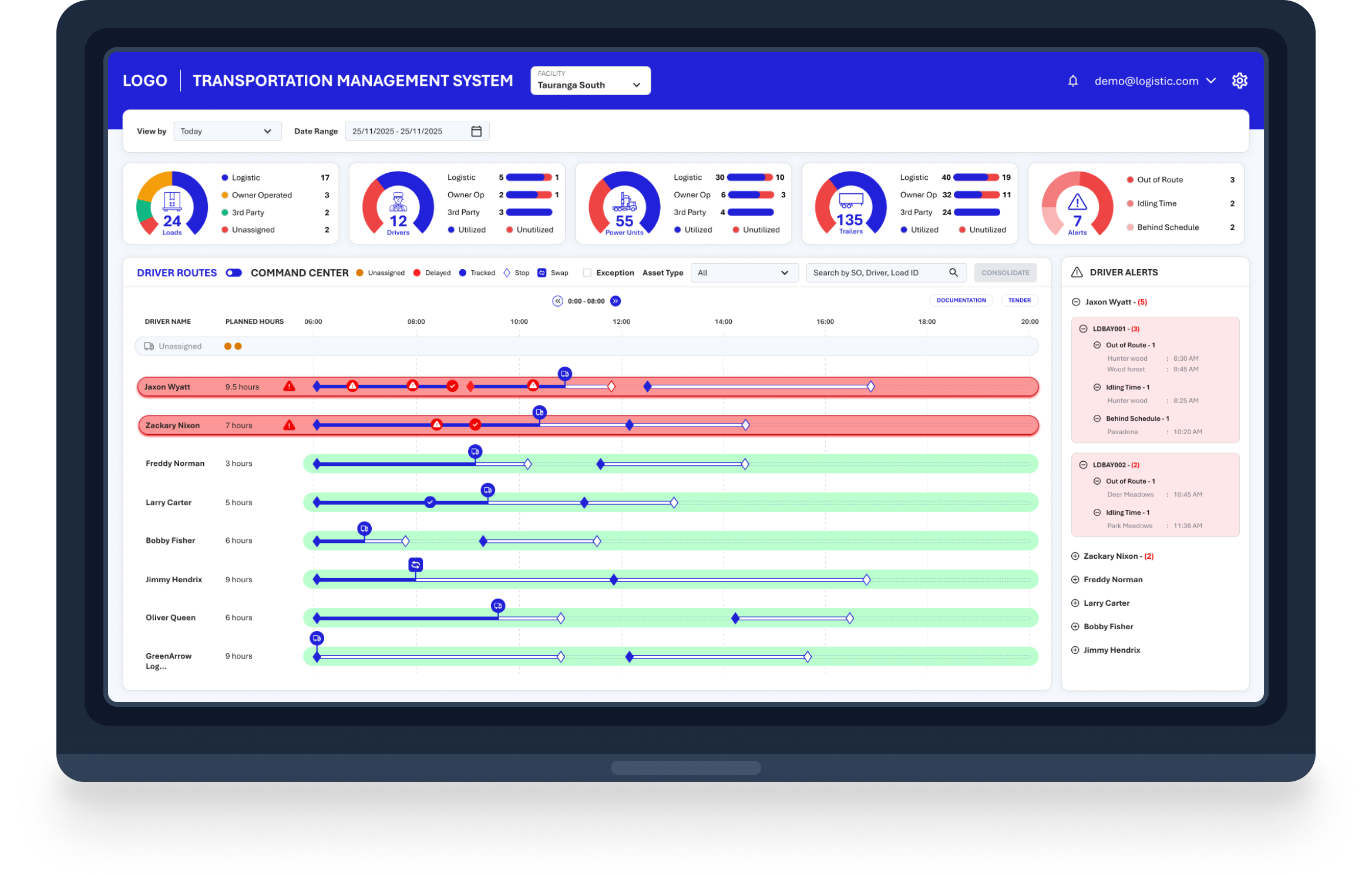Enable the Exception checkbox
The width and height of the screenshot is (1372, 876).
(587, 273)
